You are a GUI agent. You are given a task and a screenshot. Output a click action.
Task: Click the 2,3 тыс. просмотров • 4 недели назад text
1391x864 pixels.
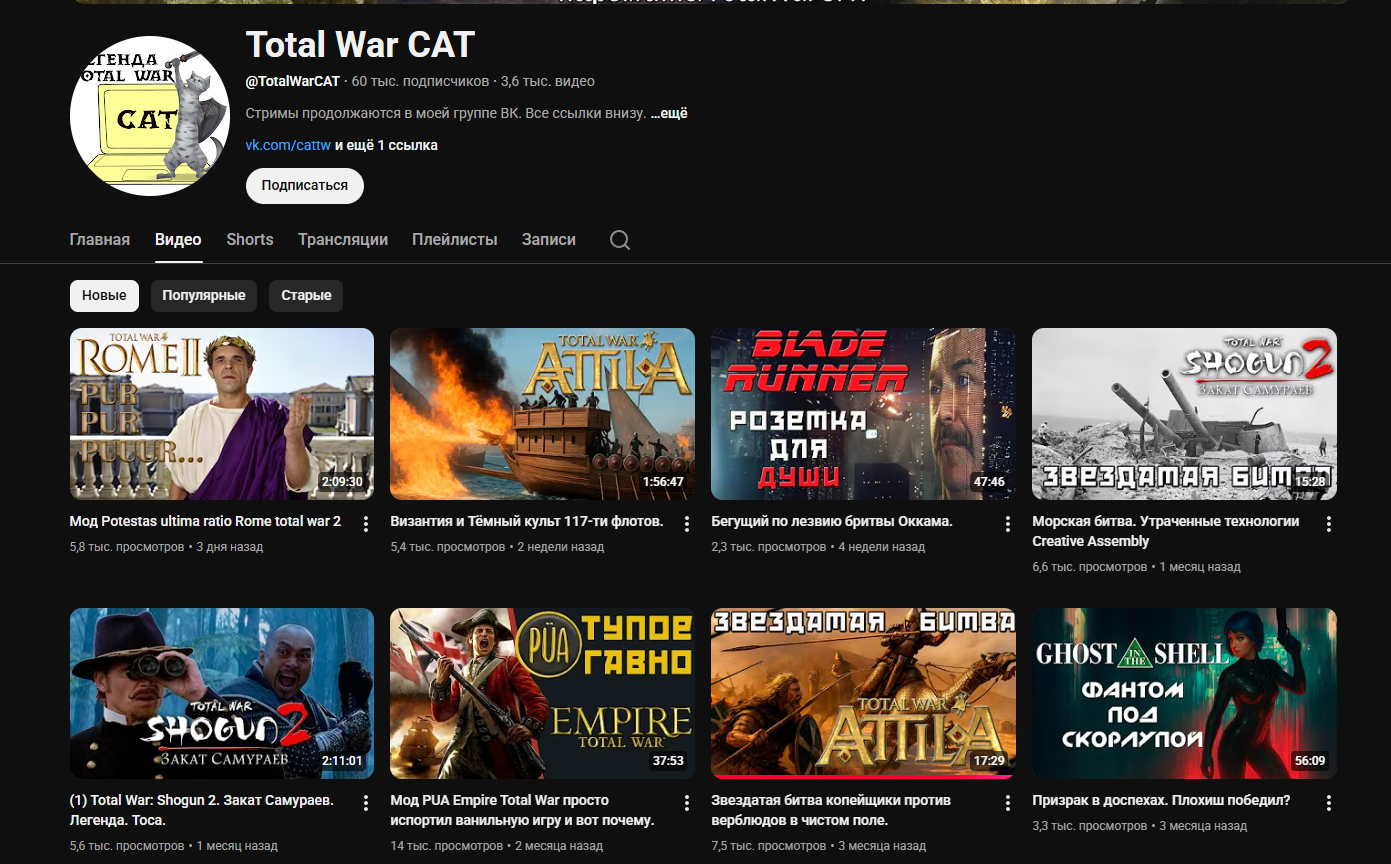818,547
